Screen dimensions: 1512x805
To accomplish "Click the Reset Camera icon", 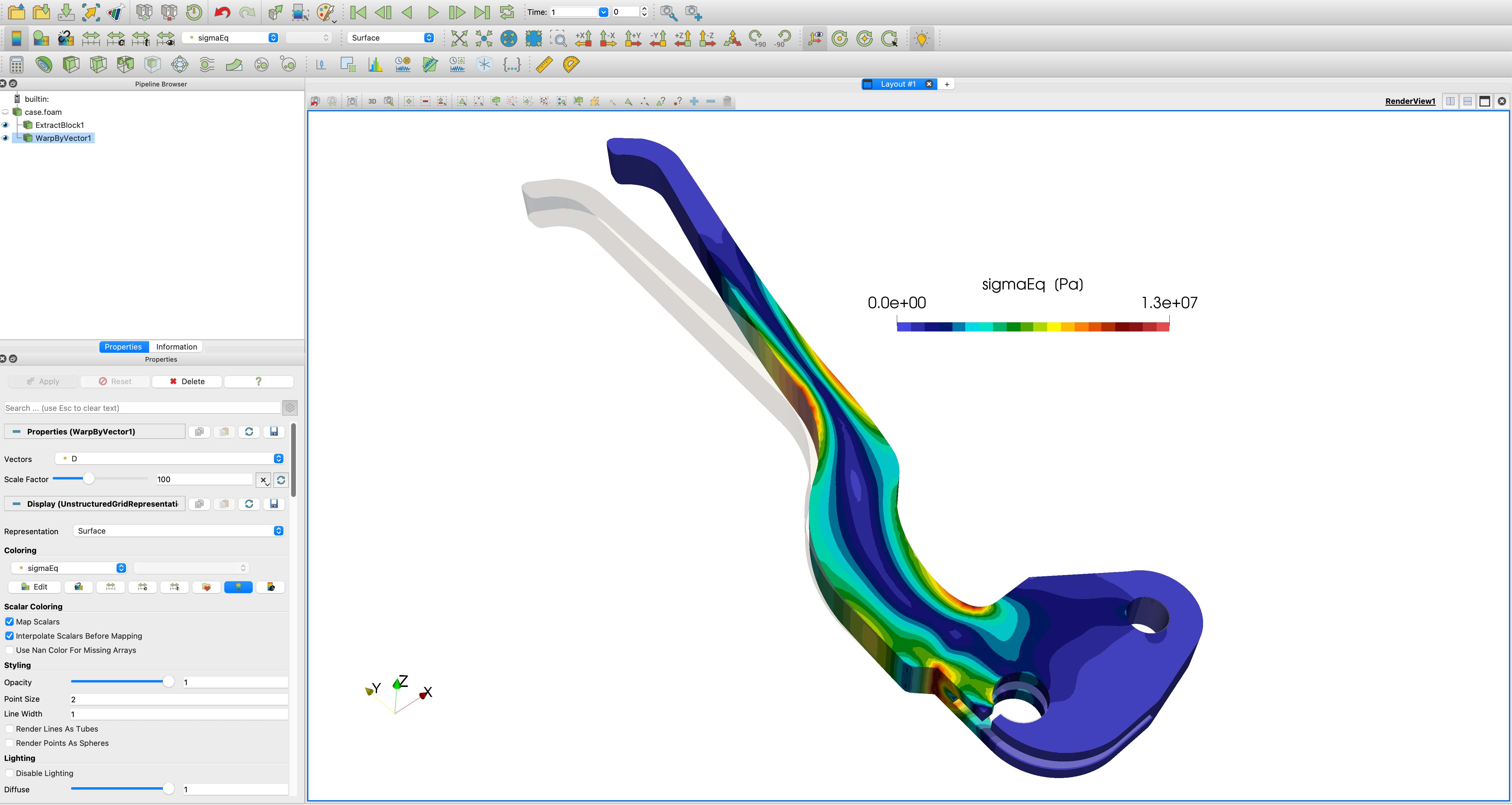I will tap(459, 38).
